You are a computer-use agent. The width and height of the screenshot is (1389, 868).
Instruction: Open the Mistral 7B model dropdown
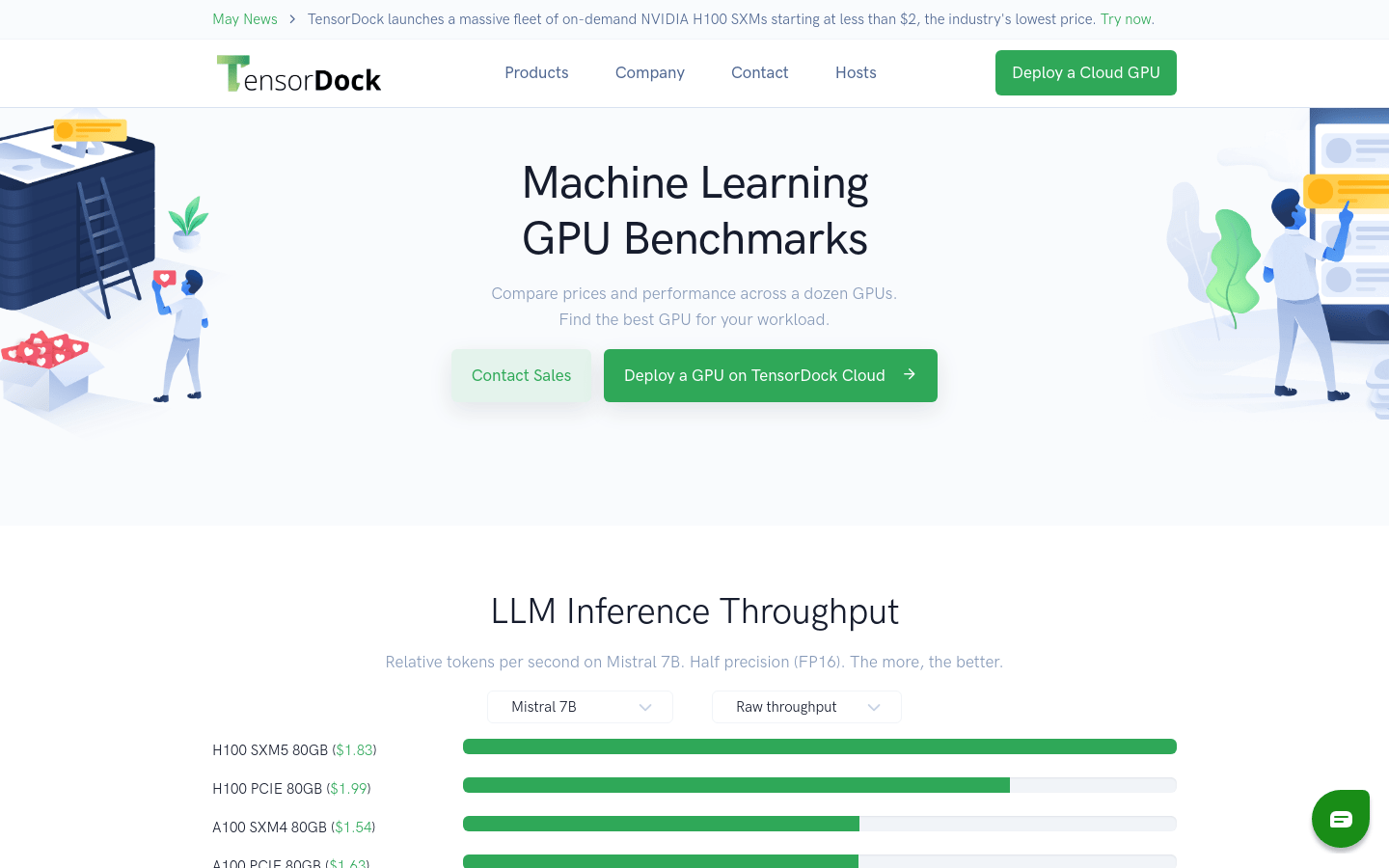pyautogui.click(x=580, y=707)
